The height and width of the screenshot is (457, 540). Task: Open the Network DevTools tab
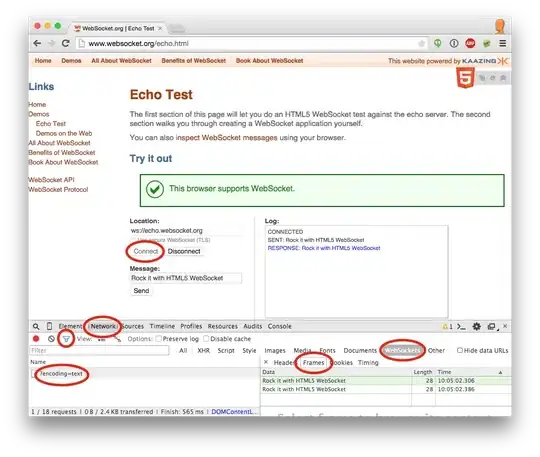pyautogui.click(x=103, y=326)
